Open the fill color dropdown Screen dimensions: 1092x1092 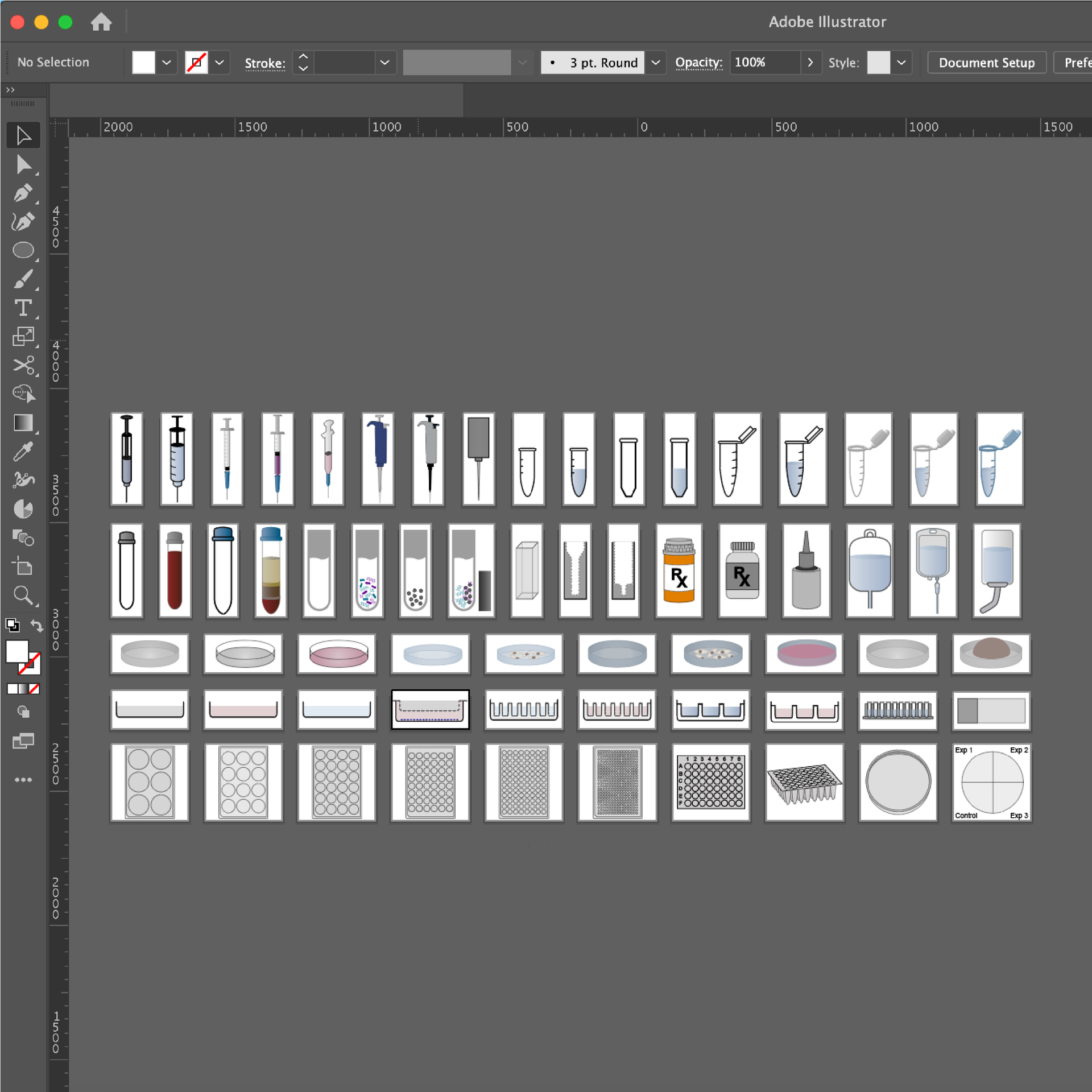pos(167,63)
